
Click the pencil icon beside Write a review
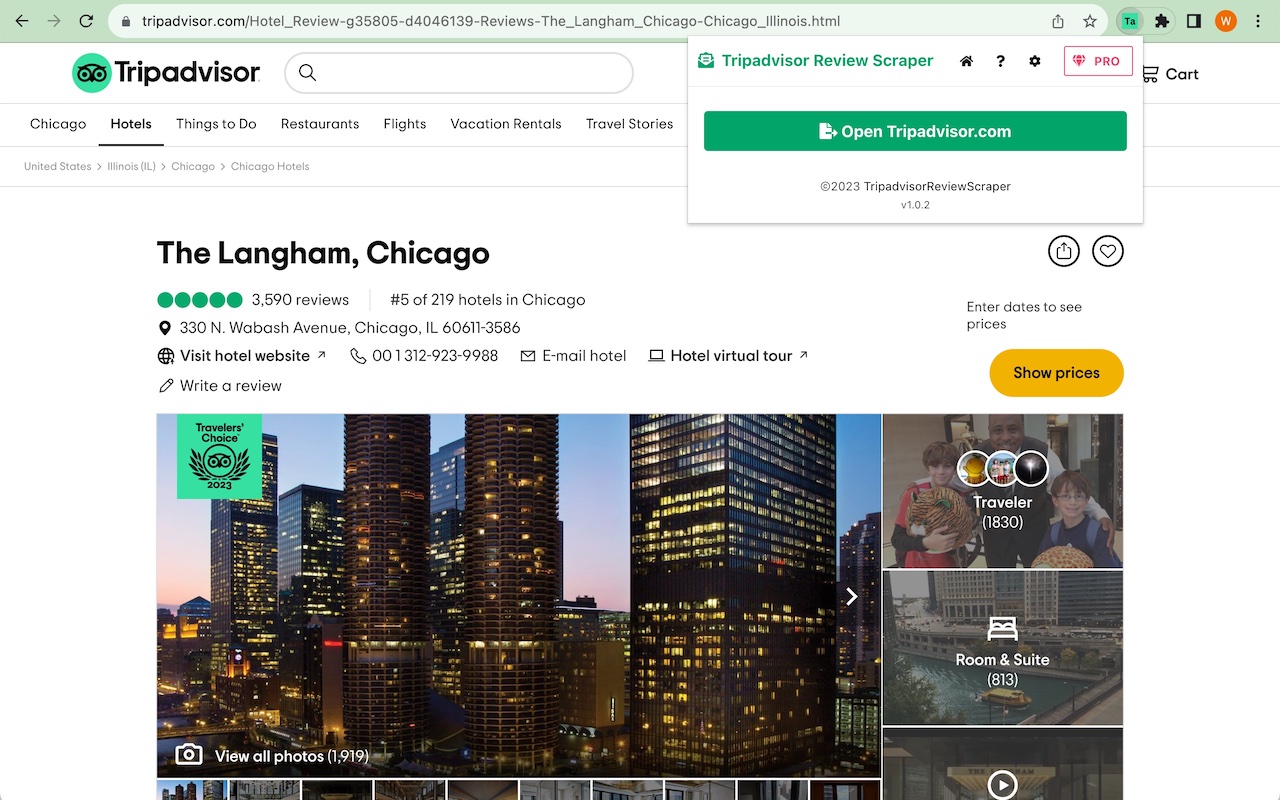pos(166,385)
